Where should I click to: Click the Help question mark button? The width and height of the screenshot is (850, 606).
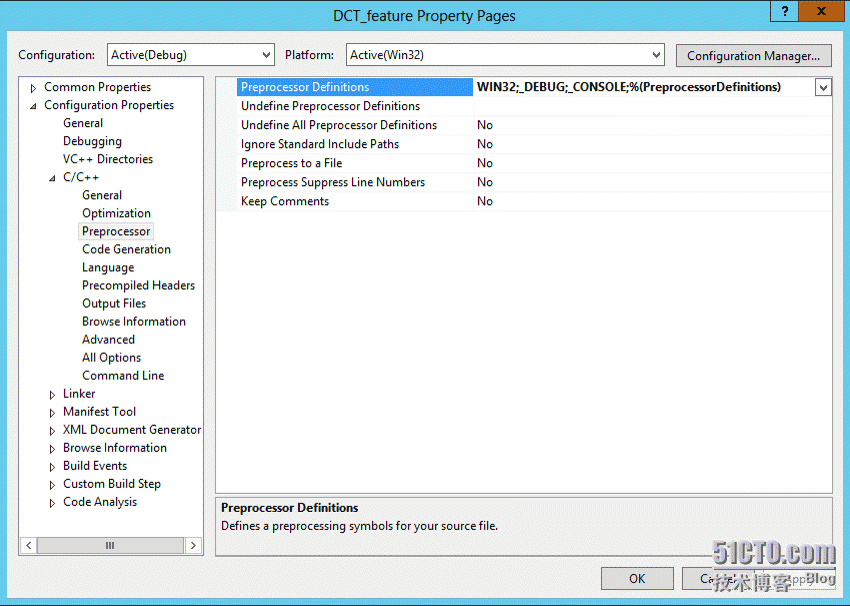tap(784, 11)
